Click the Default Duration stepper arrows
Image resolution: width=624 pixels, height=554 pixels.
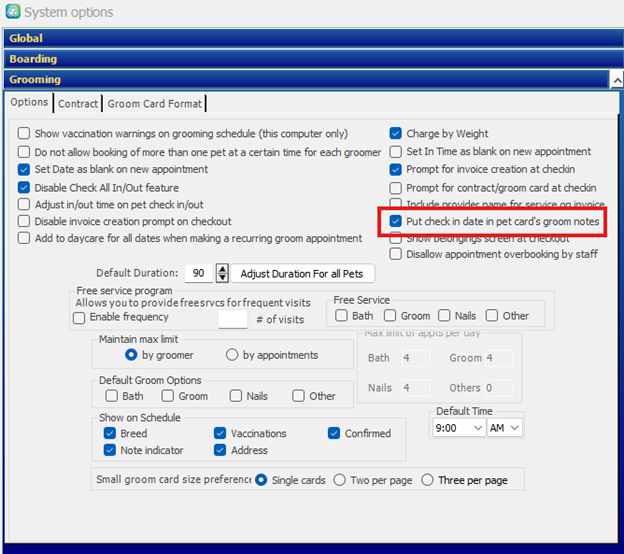222,273
